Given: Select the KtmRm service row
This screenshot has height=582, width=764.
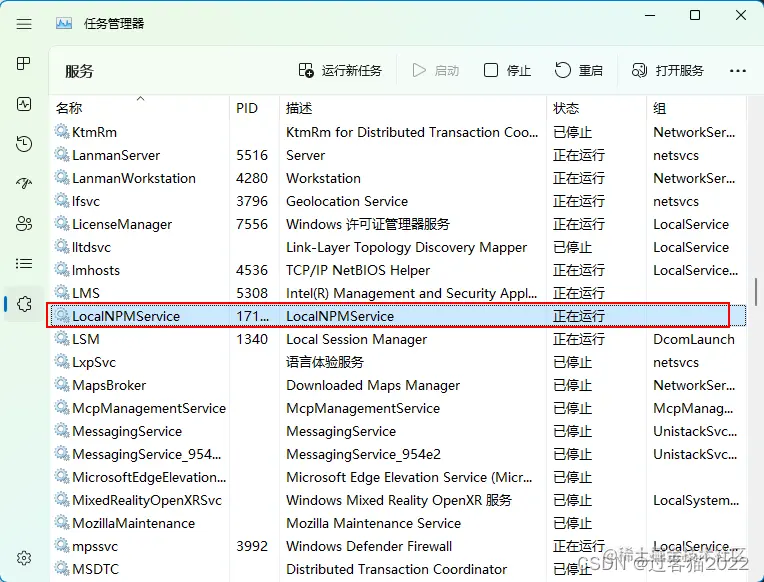Looking at the screenshot, I should click(x=397, y=132).
